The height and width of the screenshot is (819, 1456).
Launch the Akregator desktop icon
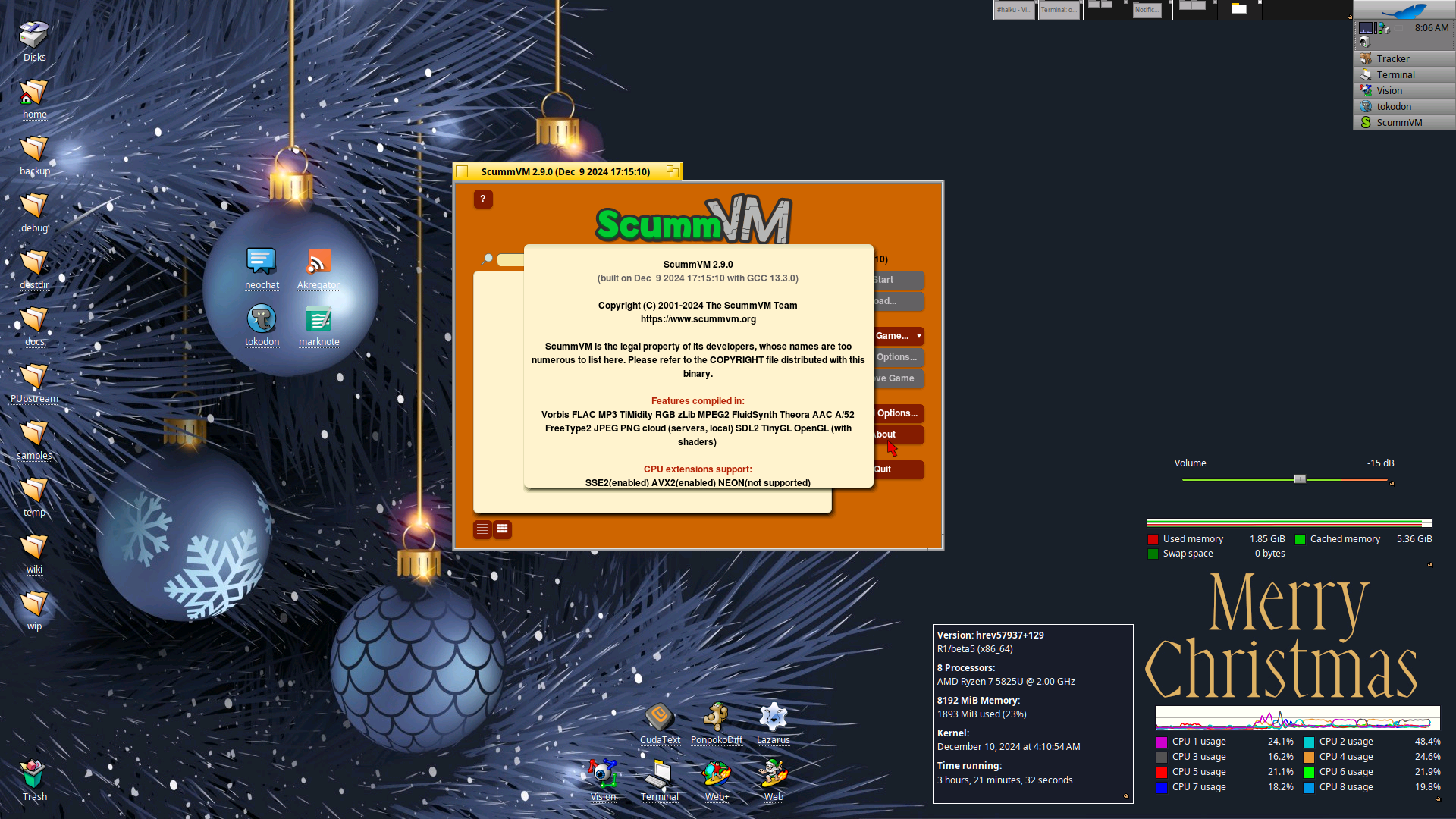(x=318, y=268)
